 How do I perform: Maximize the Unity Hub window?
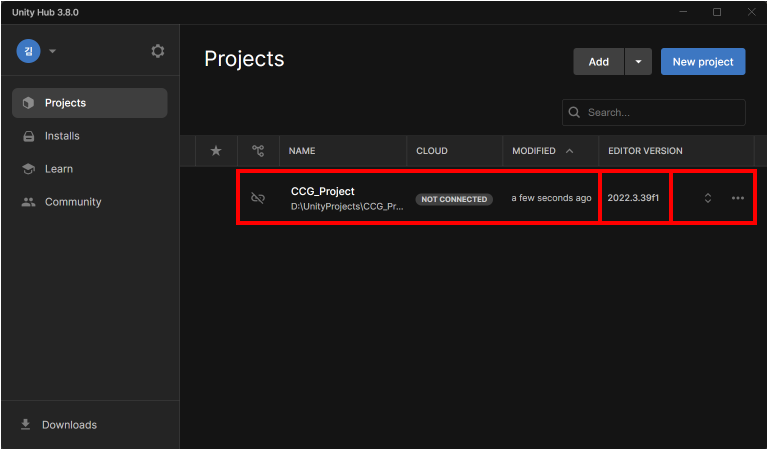pos(717,12)
